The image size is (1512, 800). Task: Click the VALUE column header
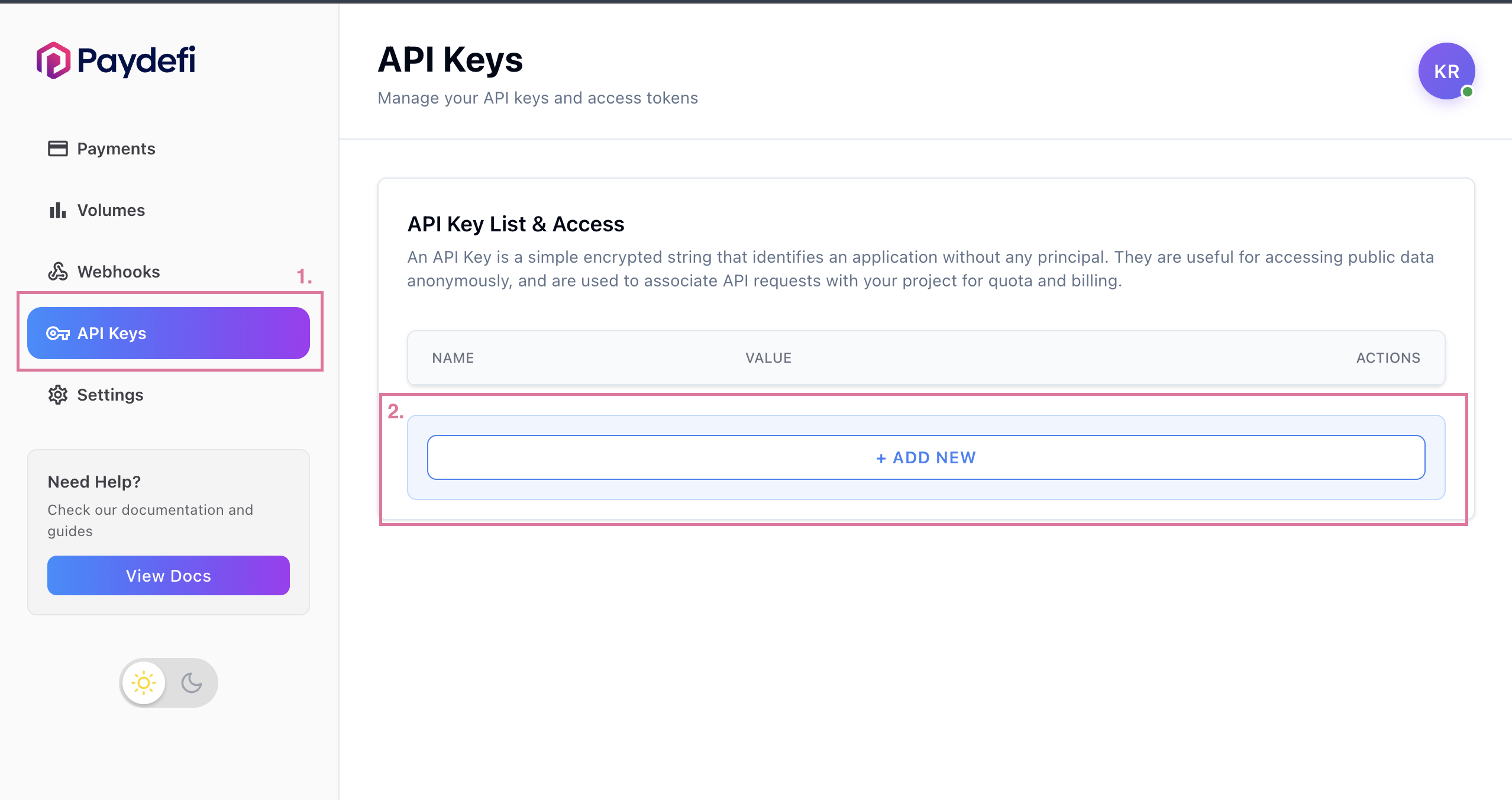point(768,357)
